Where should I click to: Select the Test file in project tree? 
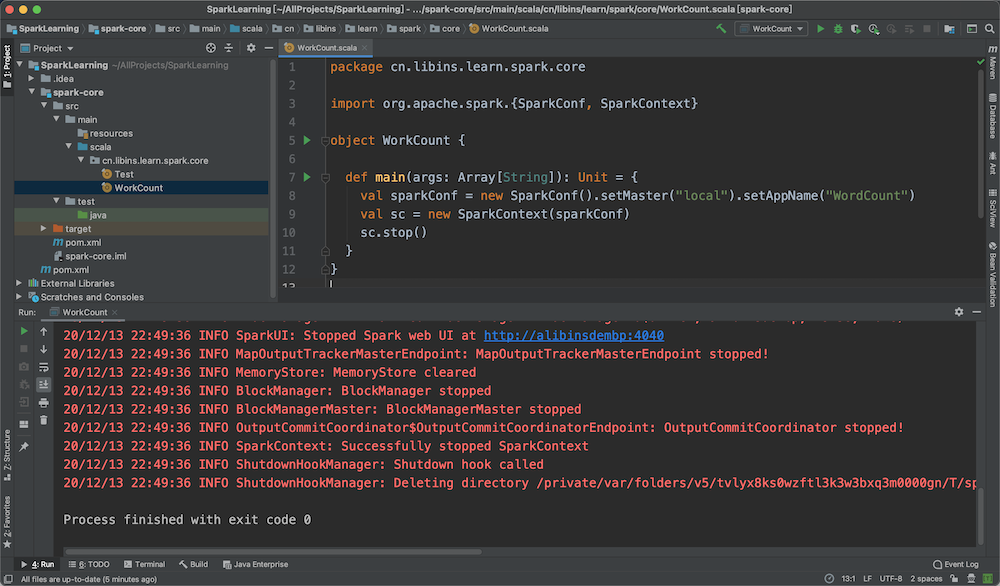[x=123, y=174]
